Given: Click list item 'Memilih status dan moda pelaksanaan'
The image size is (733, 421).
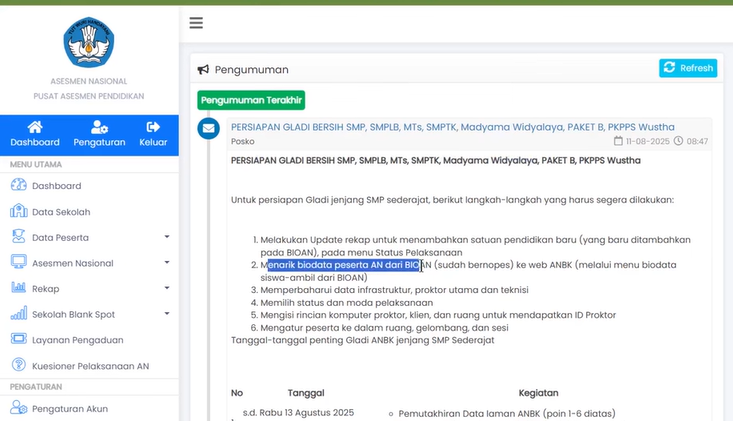Looking at the screenshot, I should (346, 303).
